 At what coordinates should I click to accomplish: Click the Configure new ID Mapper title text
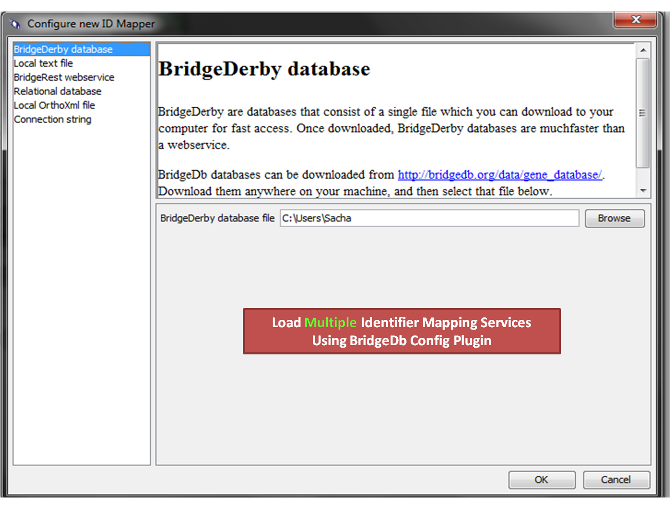[91, 22]
